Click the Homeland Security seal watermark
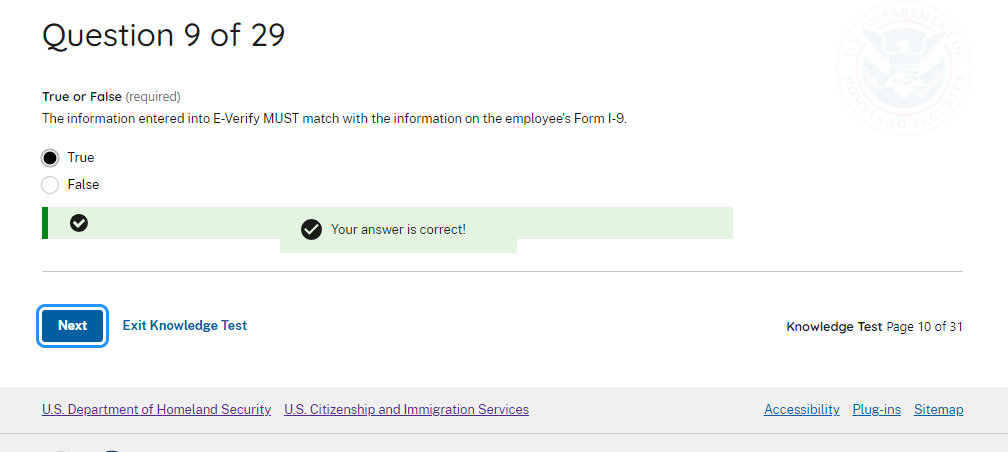1008x452 pixels. (902, 66)
